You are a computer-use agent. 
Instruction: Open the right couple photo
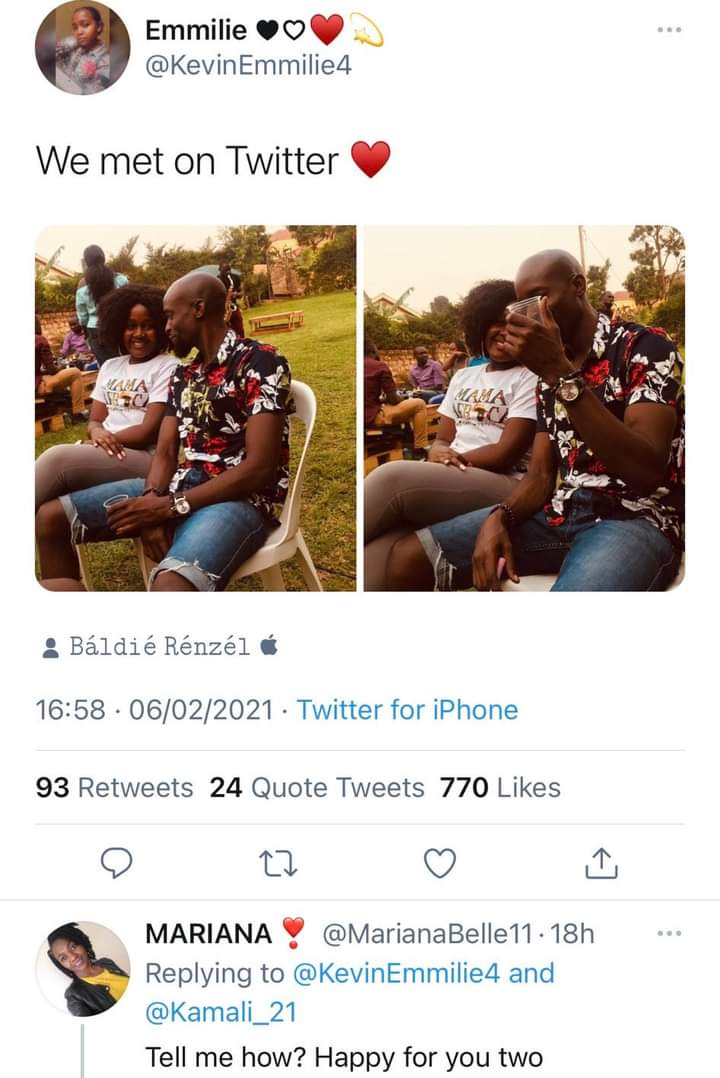[x=524, y=408]
